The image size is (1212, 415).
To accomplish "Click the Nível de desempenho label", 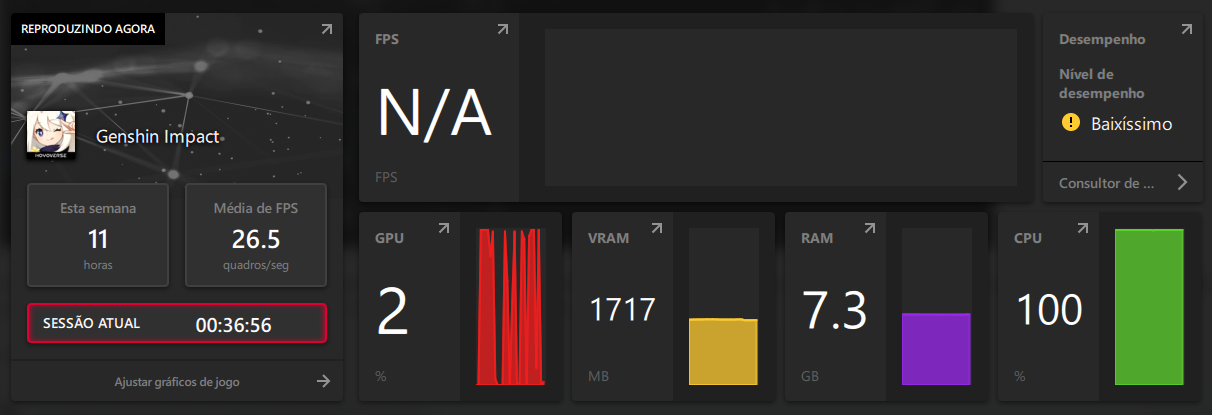I will [x=1101, y=84].
